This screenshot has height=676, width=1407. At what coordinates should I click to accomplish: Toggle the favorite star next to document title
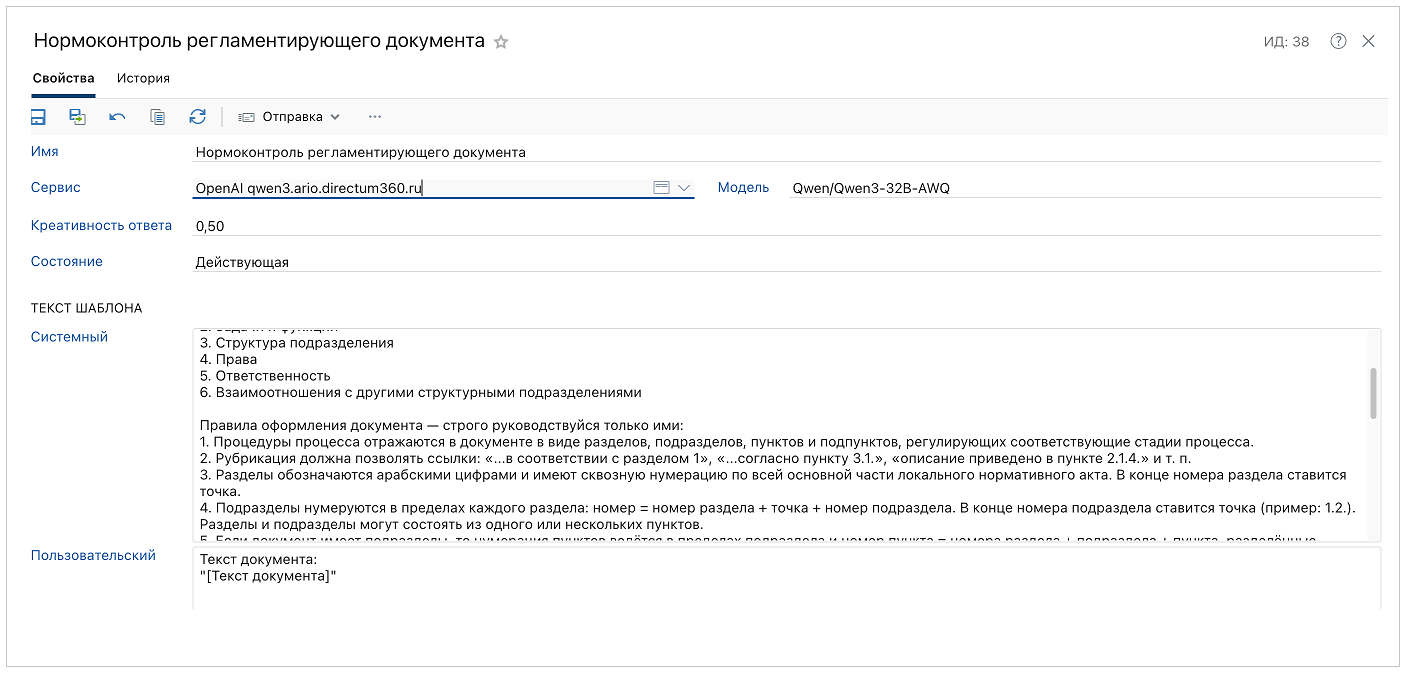point(501,42)
